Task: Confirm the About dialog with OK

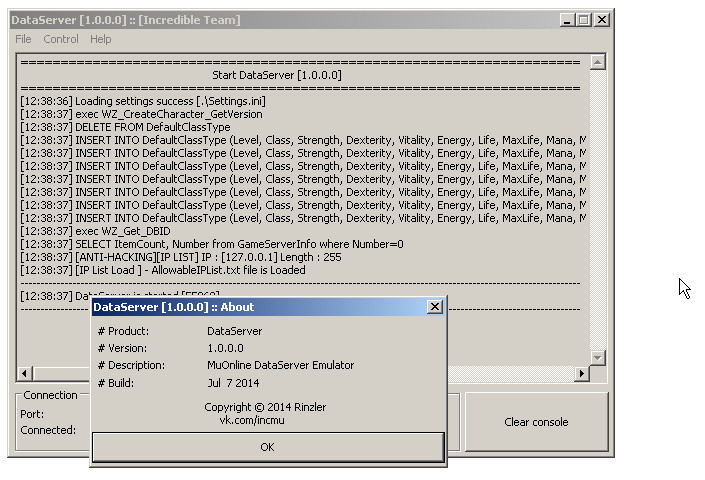Action: (x=268, y=447)
